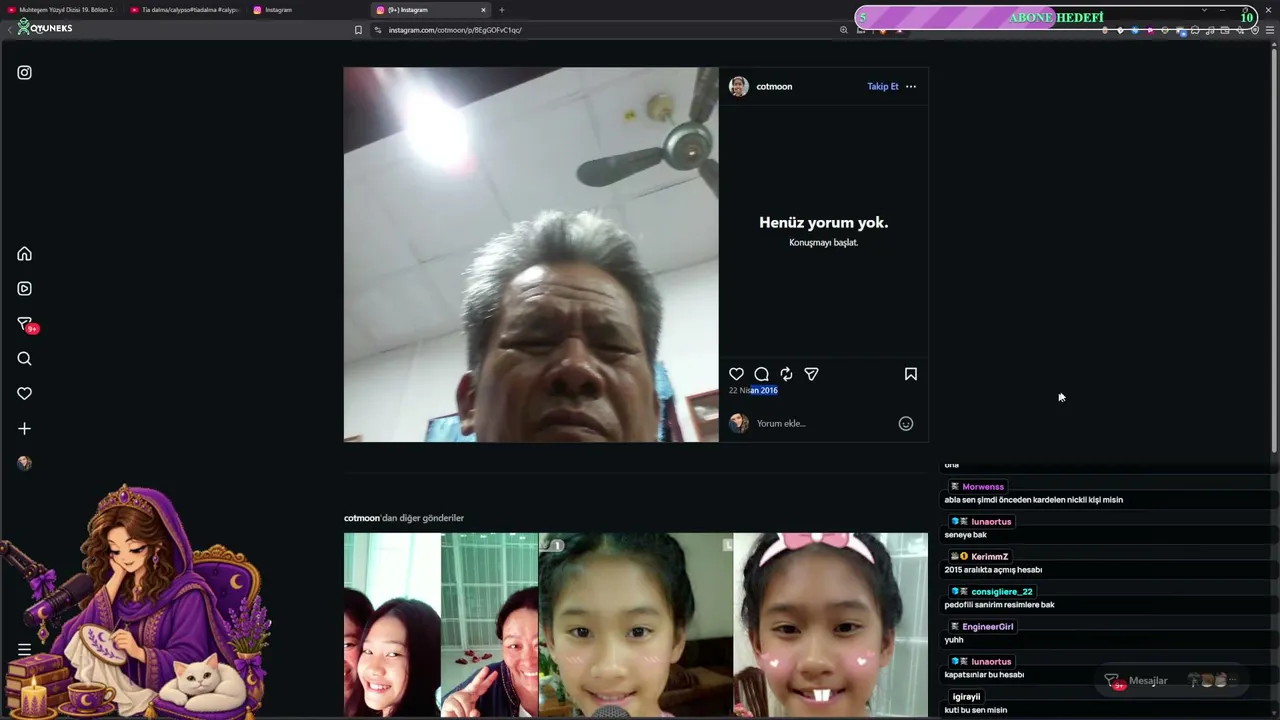The image size is (1280, 720).
Task: Focus the 'Yorum ekle...' comment field
Action: 822,424
